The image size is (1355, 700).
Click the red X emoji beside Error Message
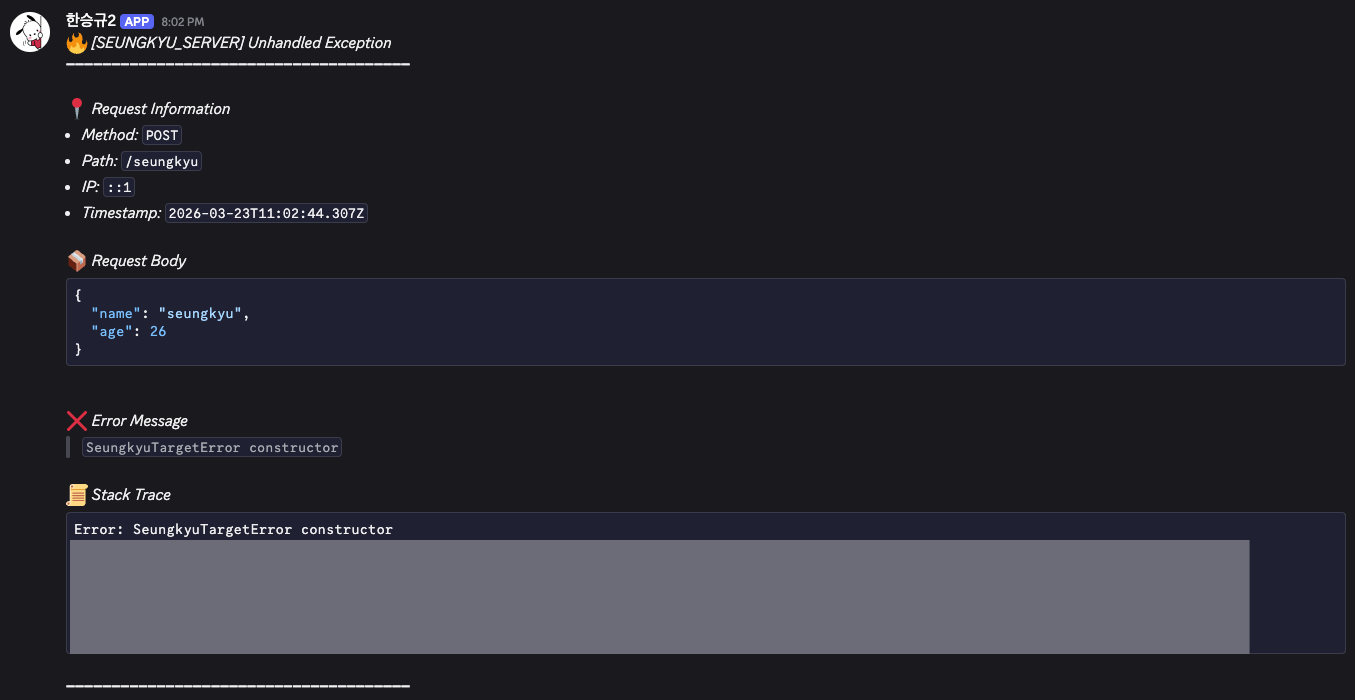[x=76, y=420]
